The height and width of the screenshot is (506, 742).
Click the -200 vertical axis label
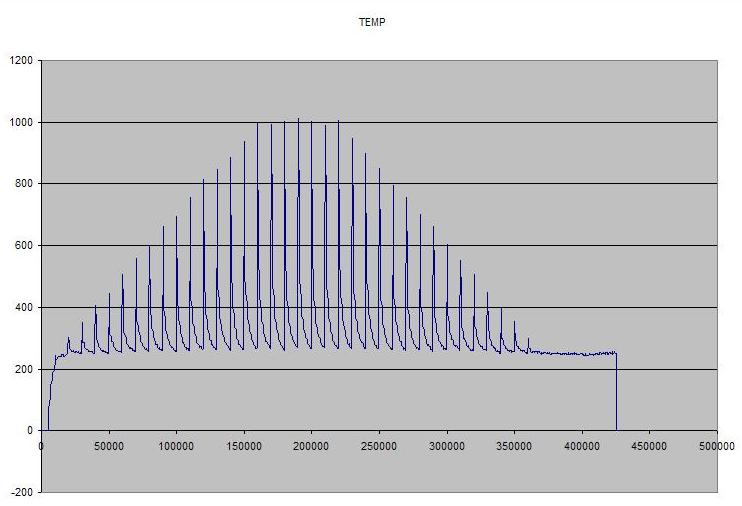coord(23,492)
